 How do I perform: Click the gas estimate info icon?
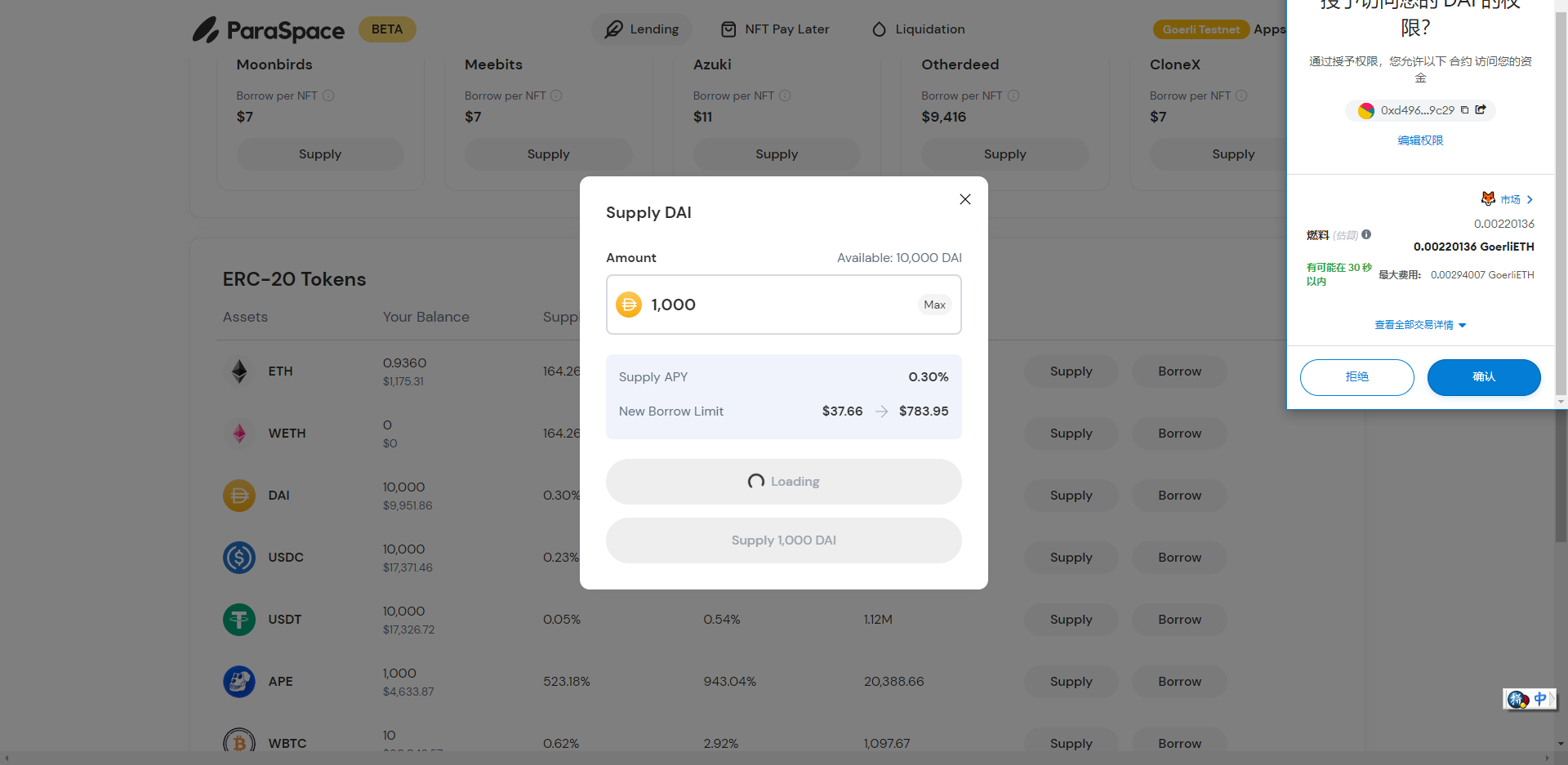point(1366,234)
